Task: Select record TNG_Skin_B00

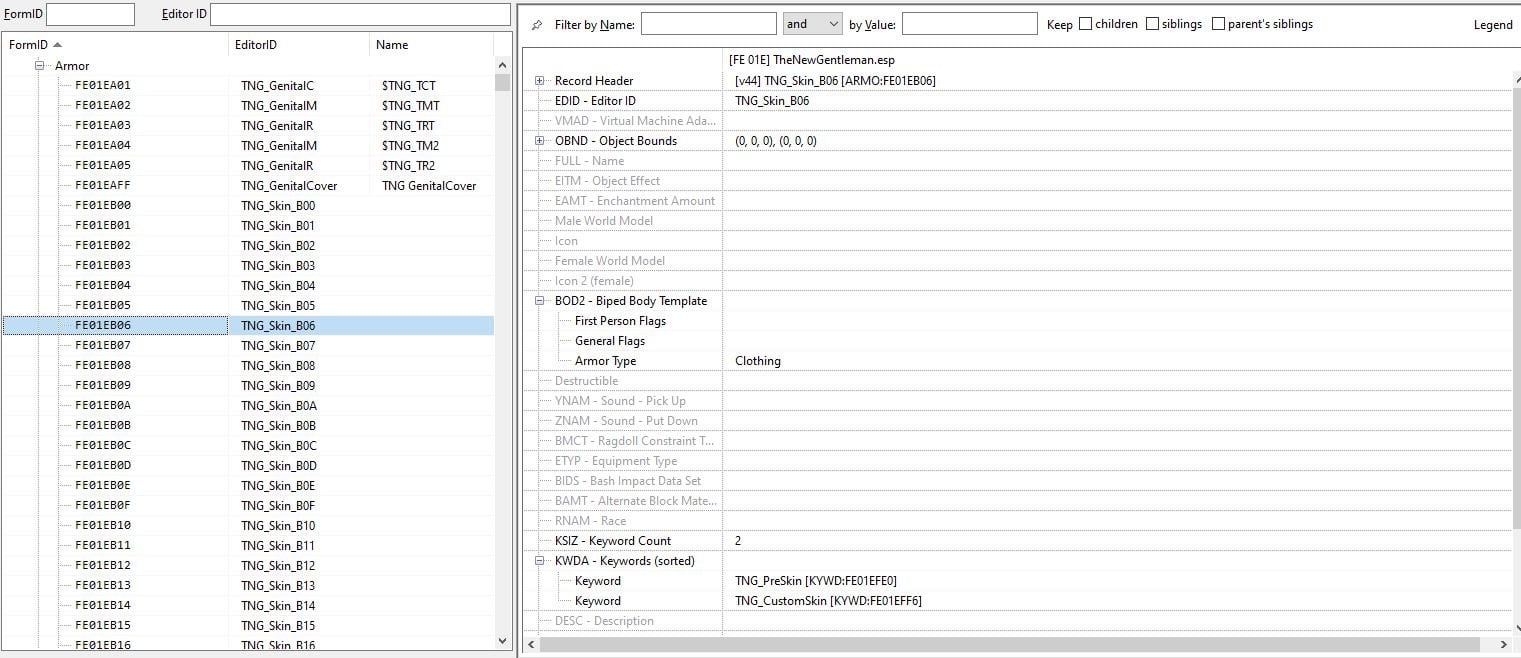Action: click(x=248, y=206)
